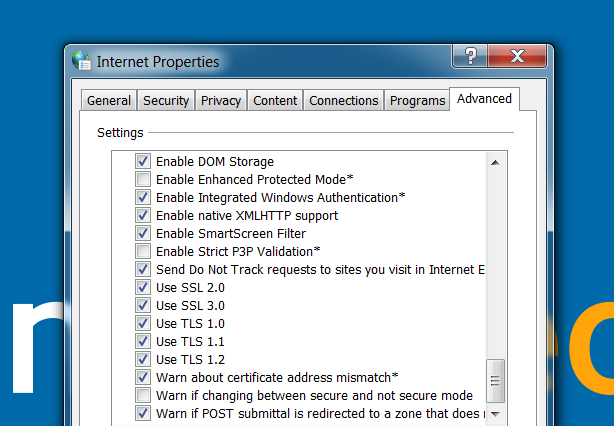Viewport: 614px width, 426px height.
Task: Click the settings list scroll up arrow
Action: point(495,162)
